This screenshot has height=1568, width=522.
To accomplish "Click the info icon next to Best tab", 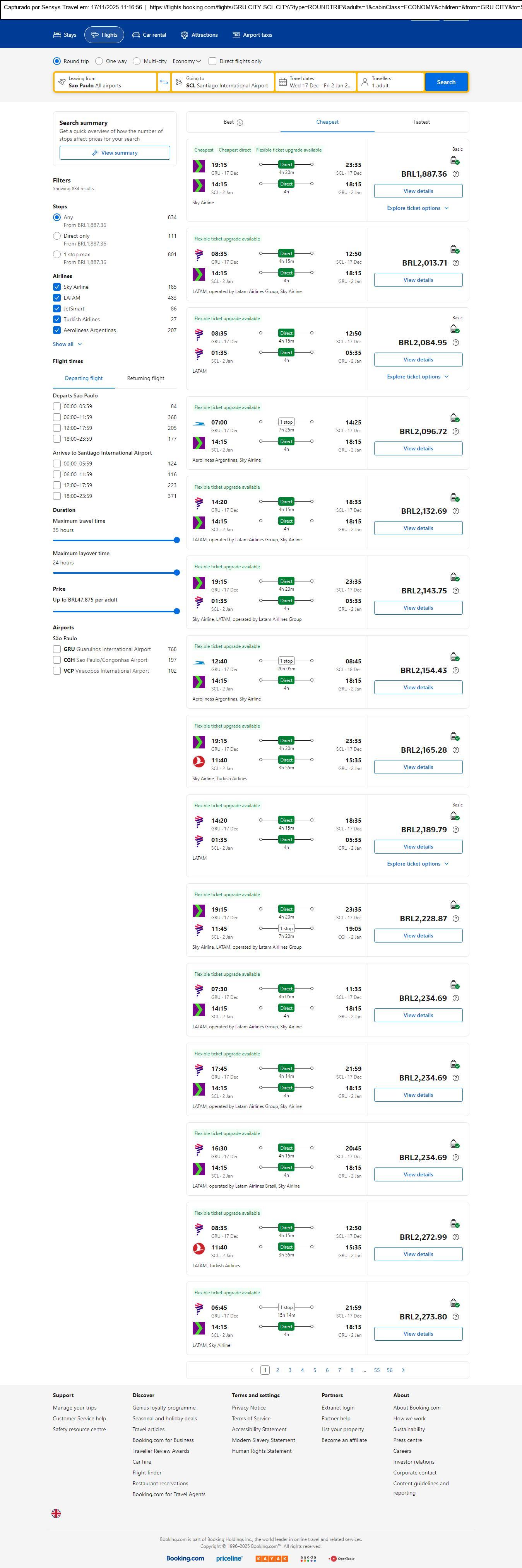I will [x=240, y=122].
